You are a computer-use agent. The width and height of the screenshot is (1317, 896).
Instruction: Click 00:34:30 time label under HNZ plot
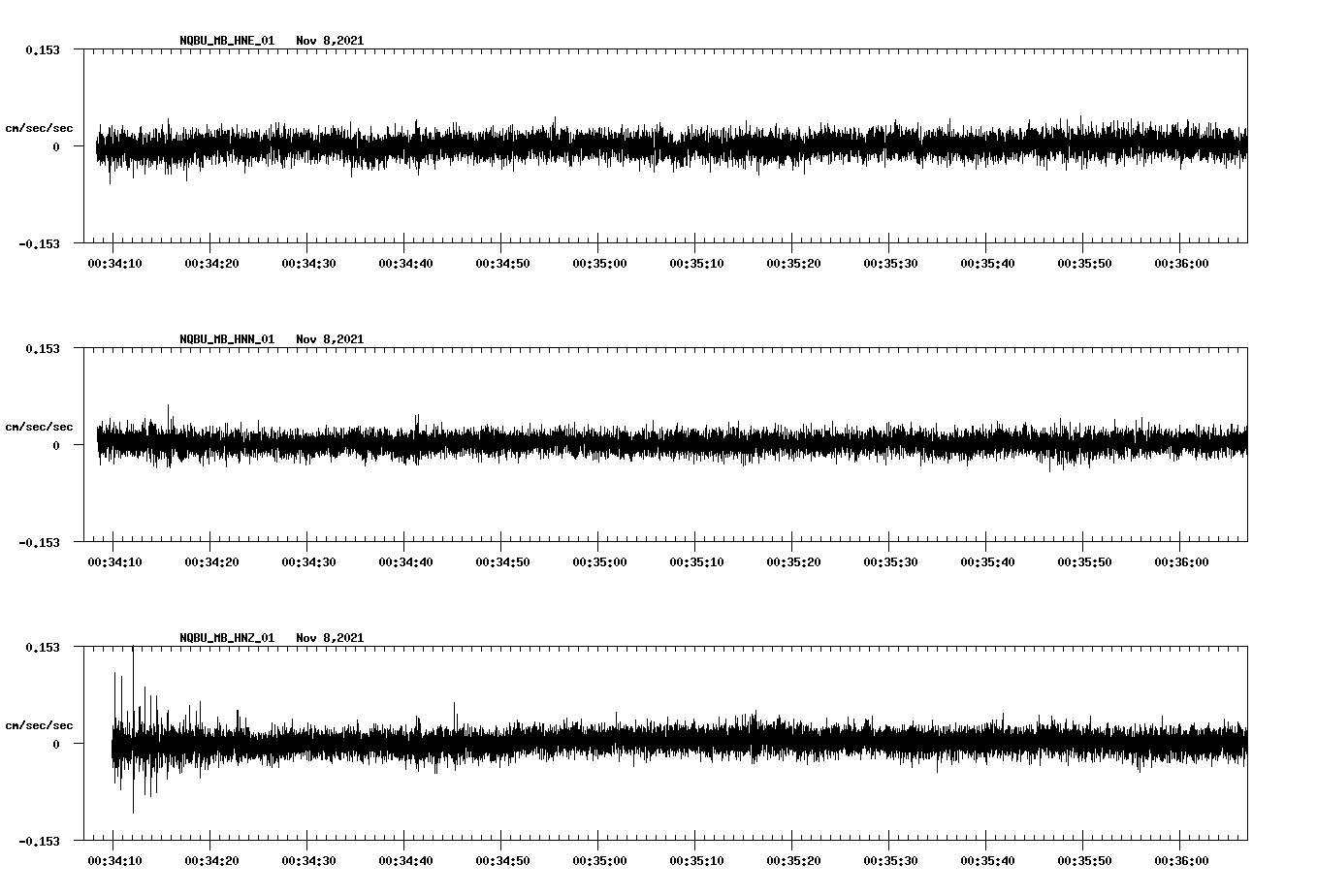click(x=308, y=861)
